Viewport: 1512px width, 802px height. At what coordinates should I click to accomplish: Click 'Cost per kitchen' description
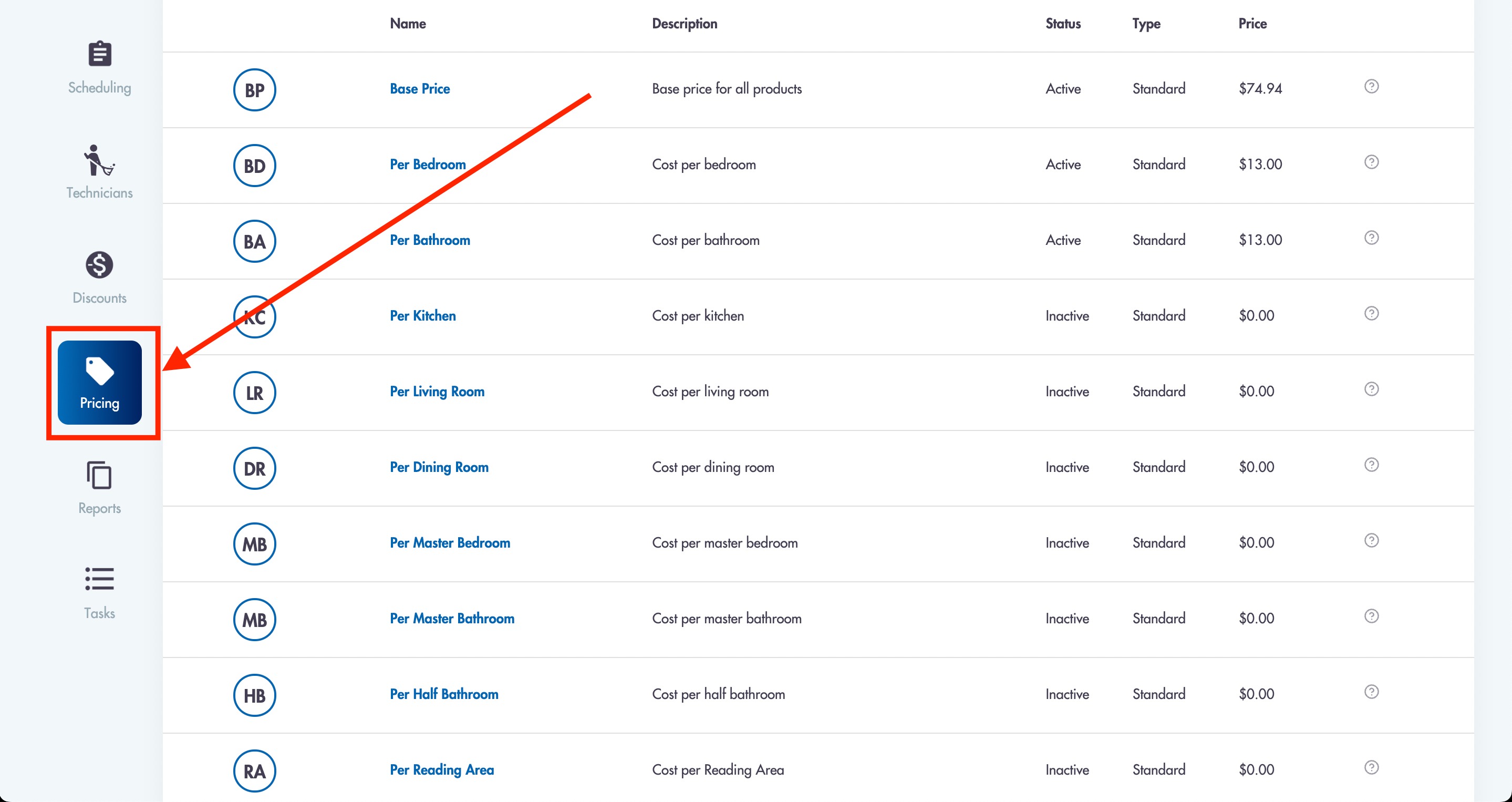click(x=698, y=316)
